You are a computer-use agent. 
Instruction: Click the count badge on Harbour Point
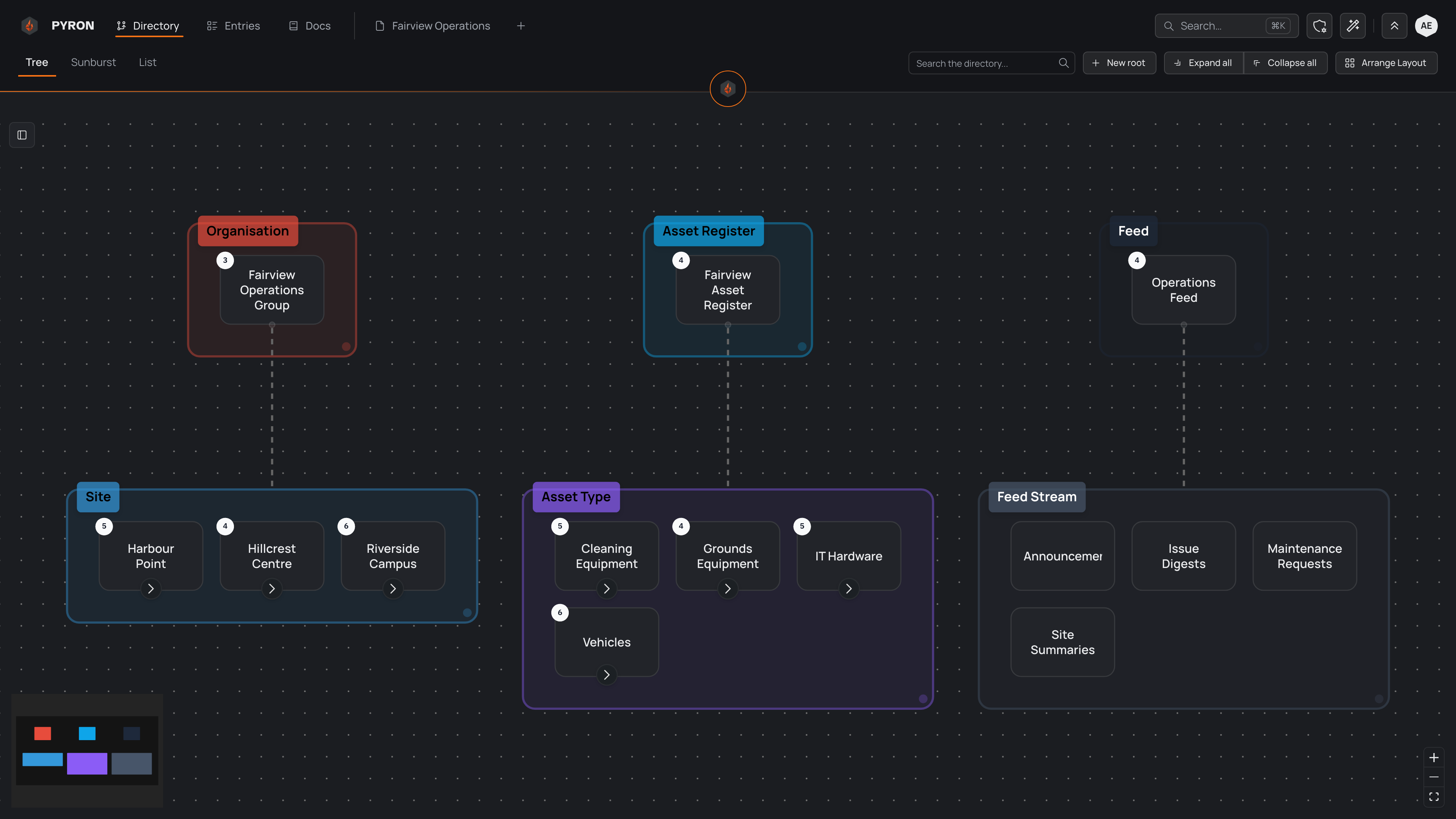coord(104,526)
